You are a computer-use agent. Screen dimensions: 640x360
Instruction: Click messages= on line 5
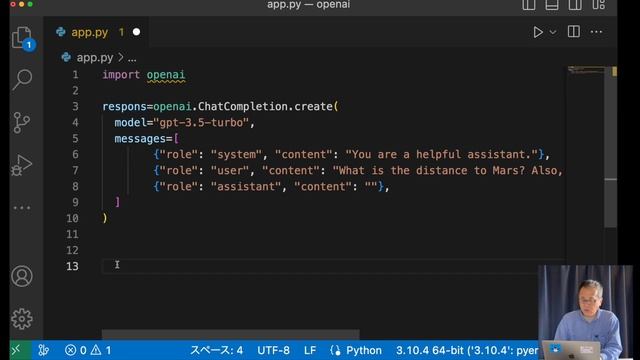(143, 139)
